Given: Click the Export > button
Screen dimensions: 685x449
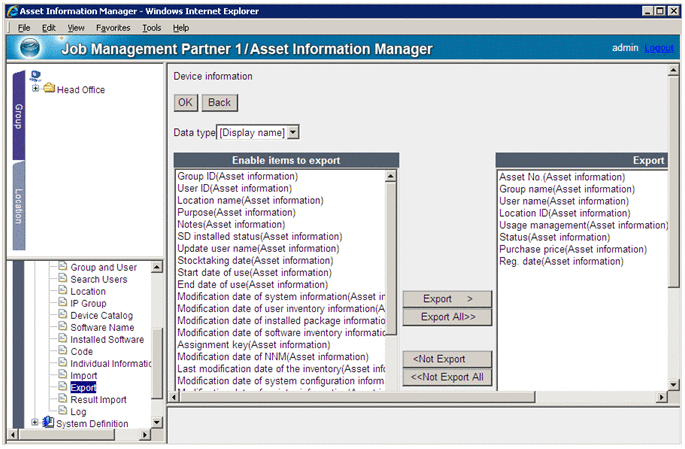Looking at the screenshot, I should pyautogui.click(x=447, y=299).
